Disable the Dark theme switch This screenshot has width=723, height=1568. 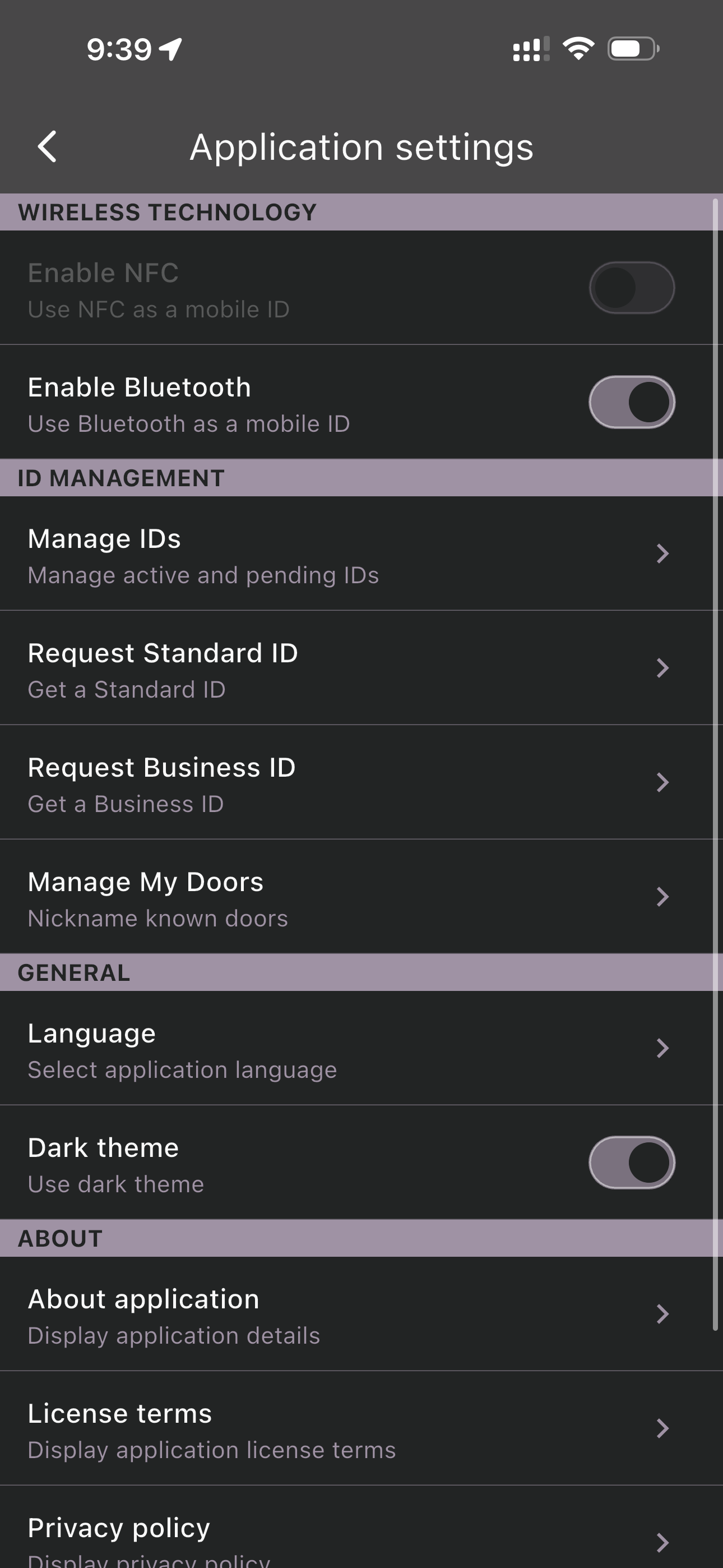[632, 1162]
